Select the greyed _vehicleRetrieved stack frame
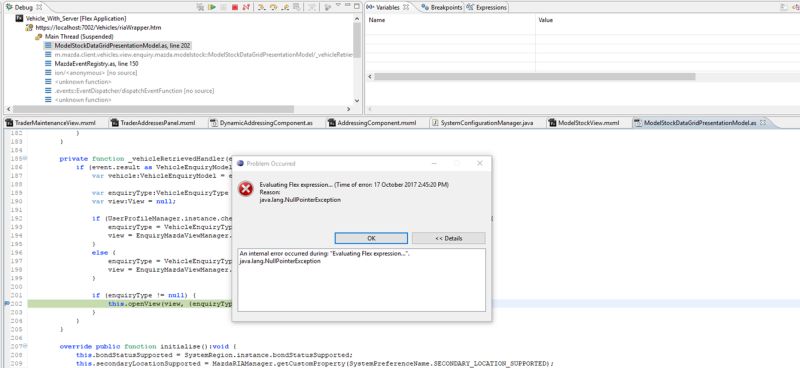This screenshot has width=800, height=368. pos(204,55)
